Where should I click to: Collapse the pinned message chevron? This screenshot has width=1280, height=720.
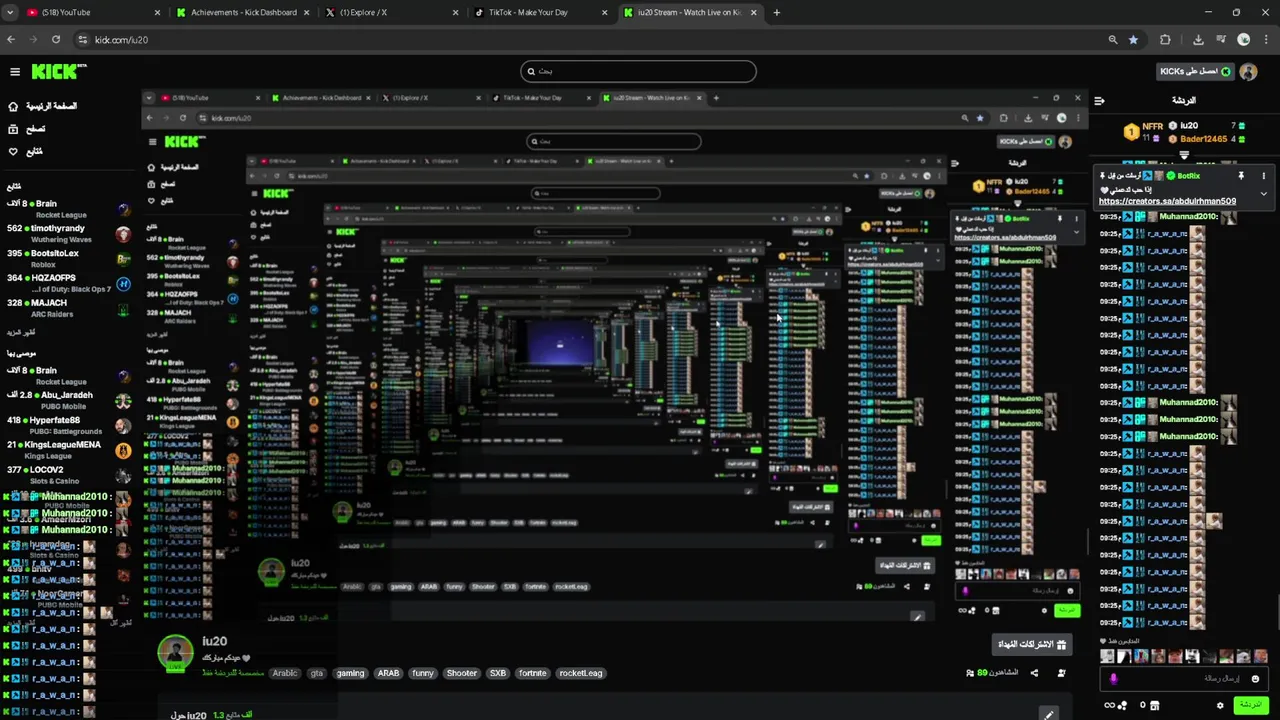click(x=1263, y=194)
